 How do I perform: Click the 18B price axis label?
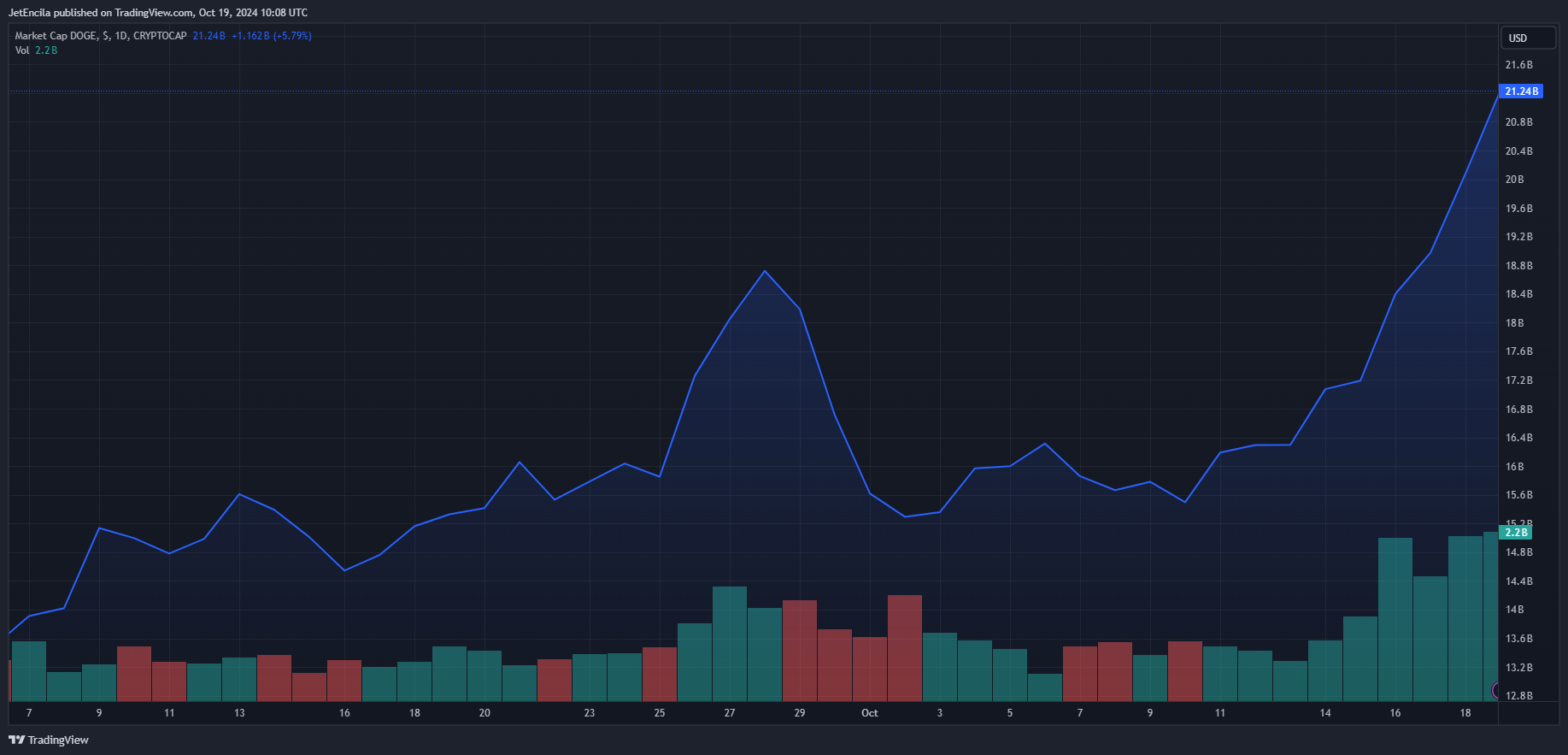[x=1515, y=323]
